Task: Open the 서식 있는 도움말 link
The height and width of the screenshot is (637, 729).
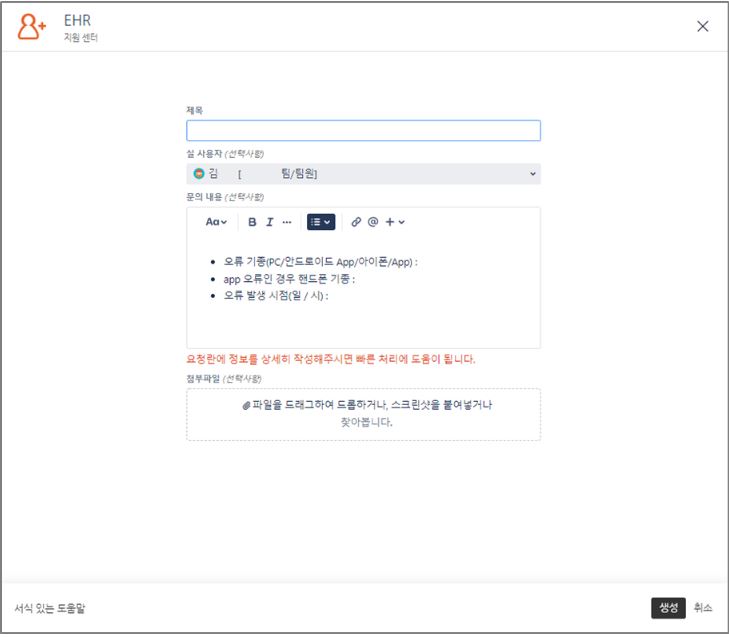Action: (x=50, y=608)
